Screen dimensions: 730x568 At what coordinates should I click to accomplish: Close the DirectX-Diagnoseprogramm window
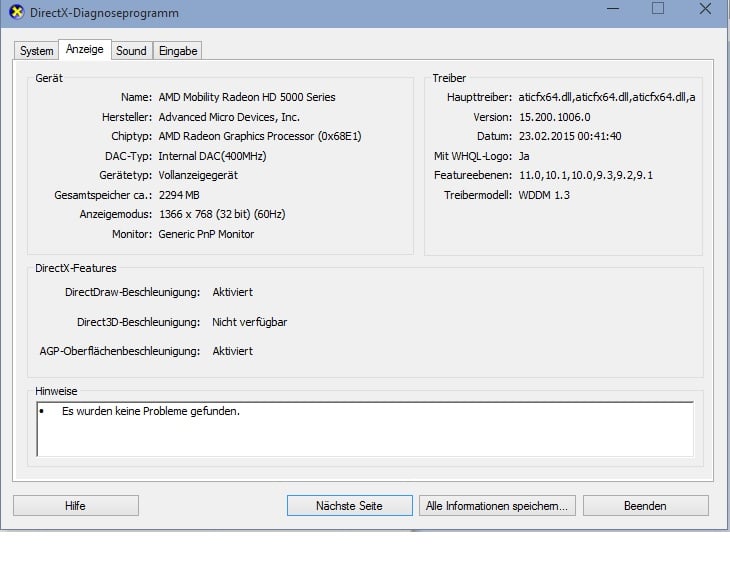pyautogui.click(x=705, y=8)
